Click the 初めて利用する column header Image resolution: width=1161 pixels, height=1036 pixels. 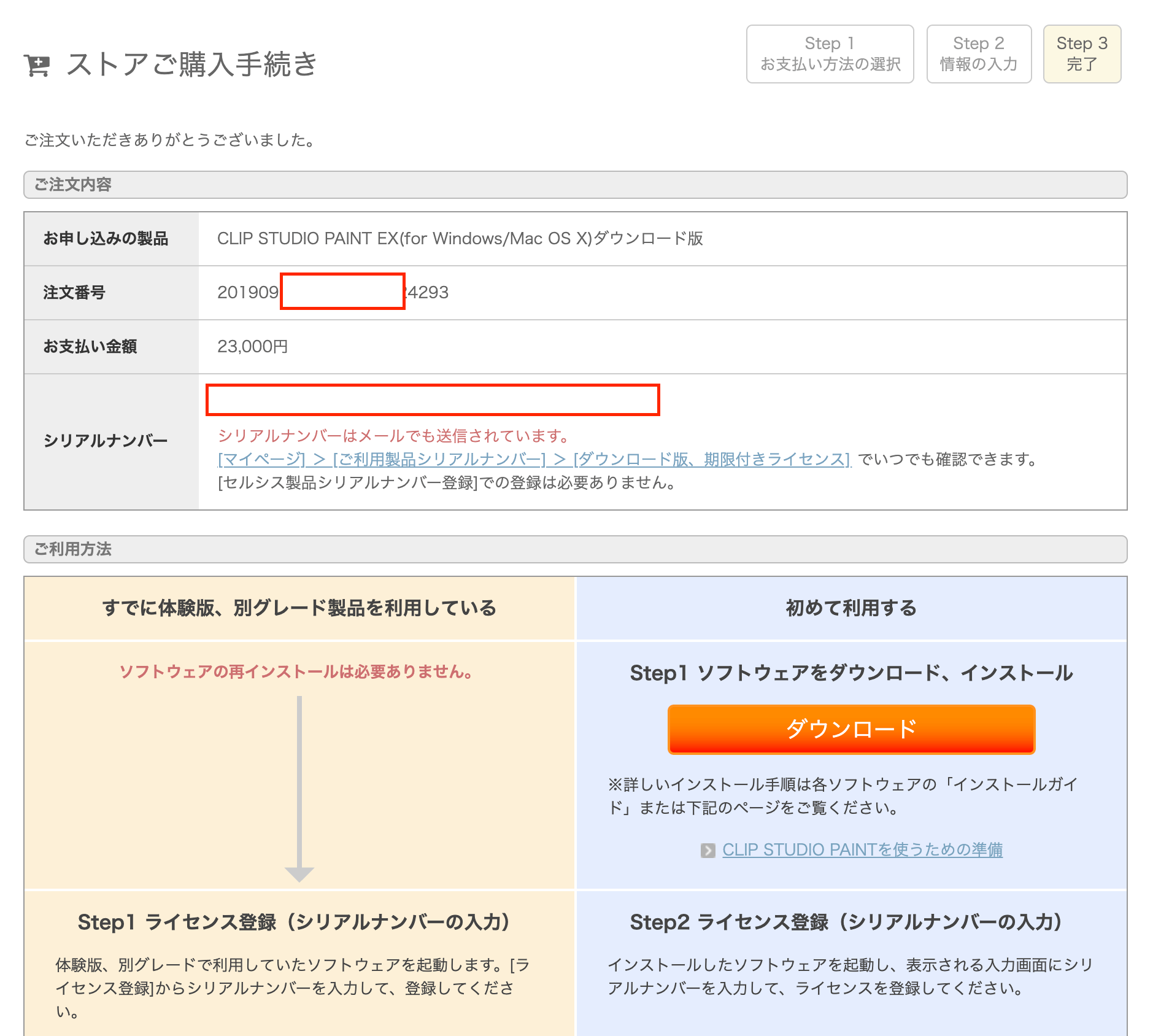(x=851, y=608)
